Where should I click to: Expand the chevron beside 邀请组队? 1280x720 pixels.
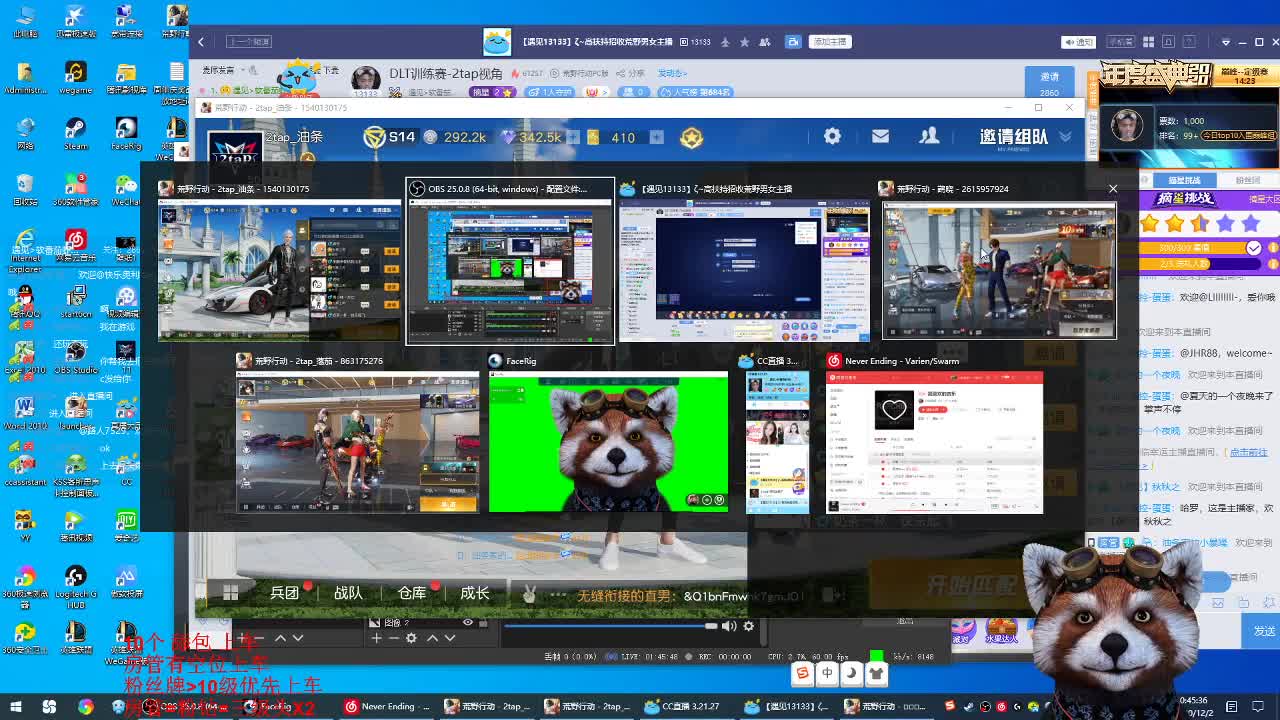tap(1065, 137)
